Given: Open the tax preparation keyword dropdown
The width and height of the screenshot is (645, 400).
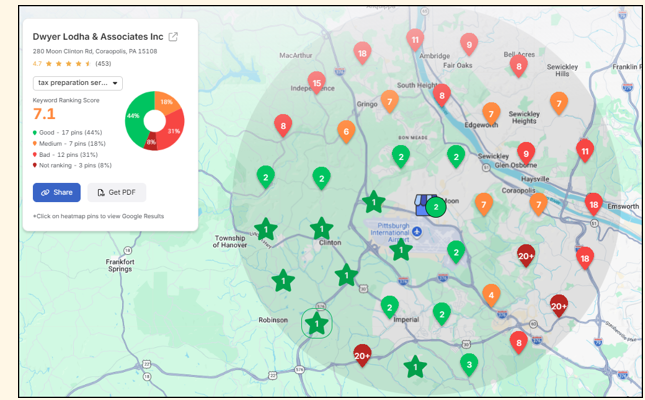Looking at the screenshot, I should click(x=78, y=83).
